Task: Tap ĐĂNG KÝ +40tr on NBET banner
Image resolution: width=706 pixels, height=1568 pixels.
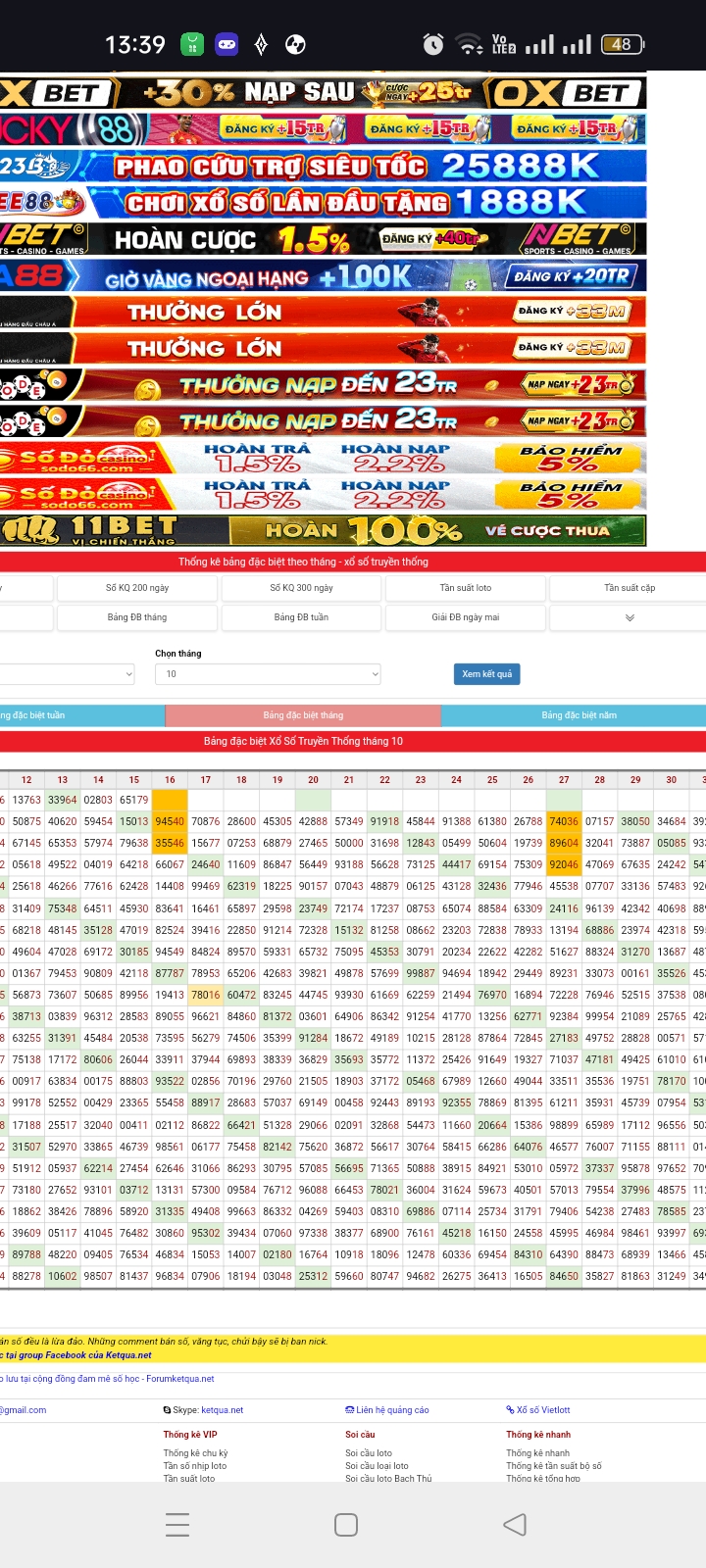Action: tap(431, 238)
